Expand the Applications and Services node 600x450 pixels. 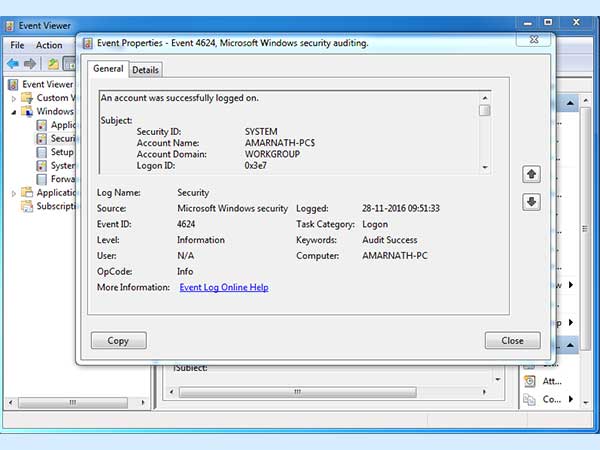(x=14, y=193)
